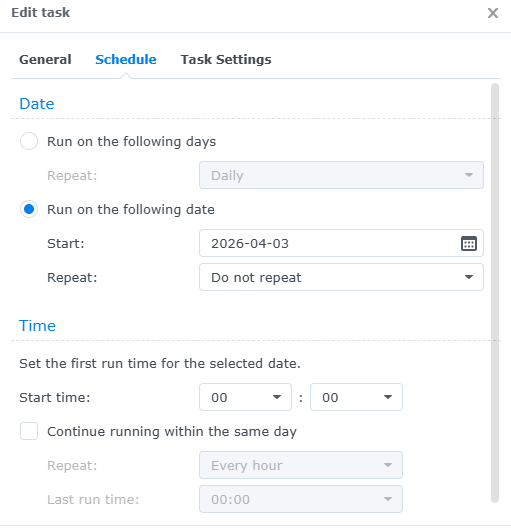Screen dimensions: 511x529
Task: Open the disabled Daily repeat dropdown
Action: tap(341, 175)
